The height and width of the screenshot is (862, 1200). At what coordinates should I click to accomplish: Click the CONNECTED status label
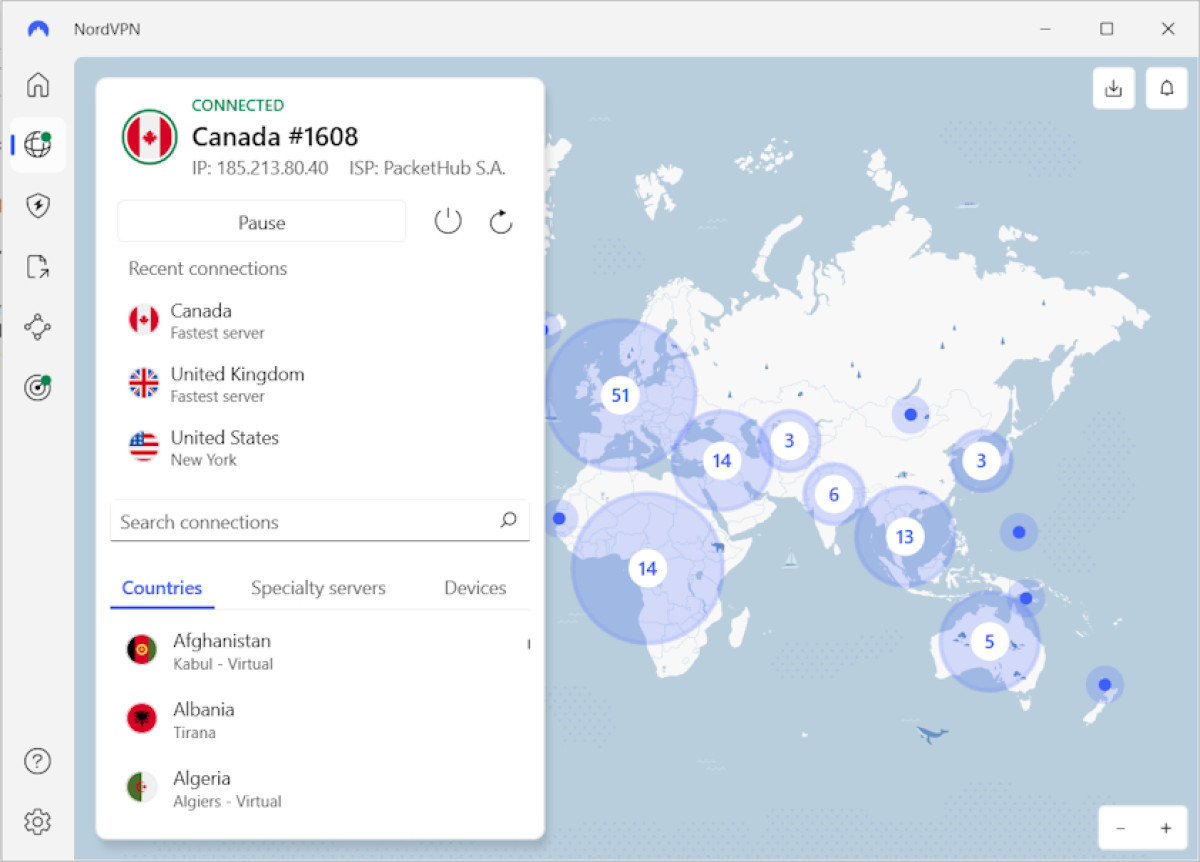coord(238,105)
